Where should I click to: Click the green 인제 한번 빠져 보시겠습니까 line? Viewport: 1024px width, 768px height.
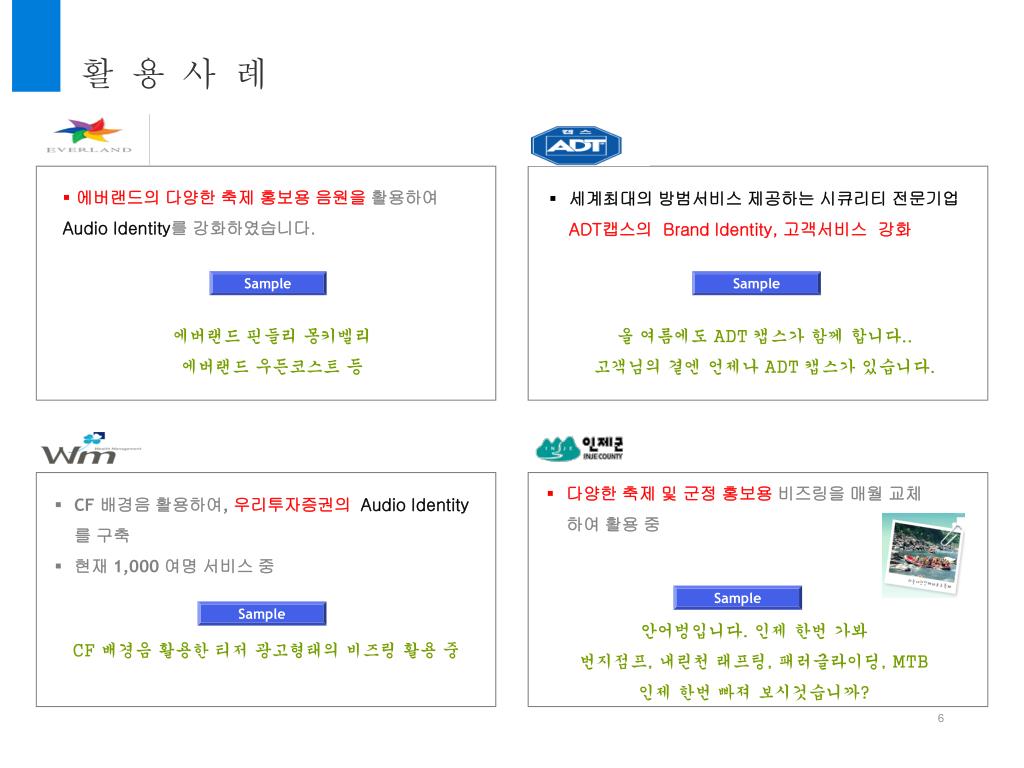pos(754,692)
